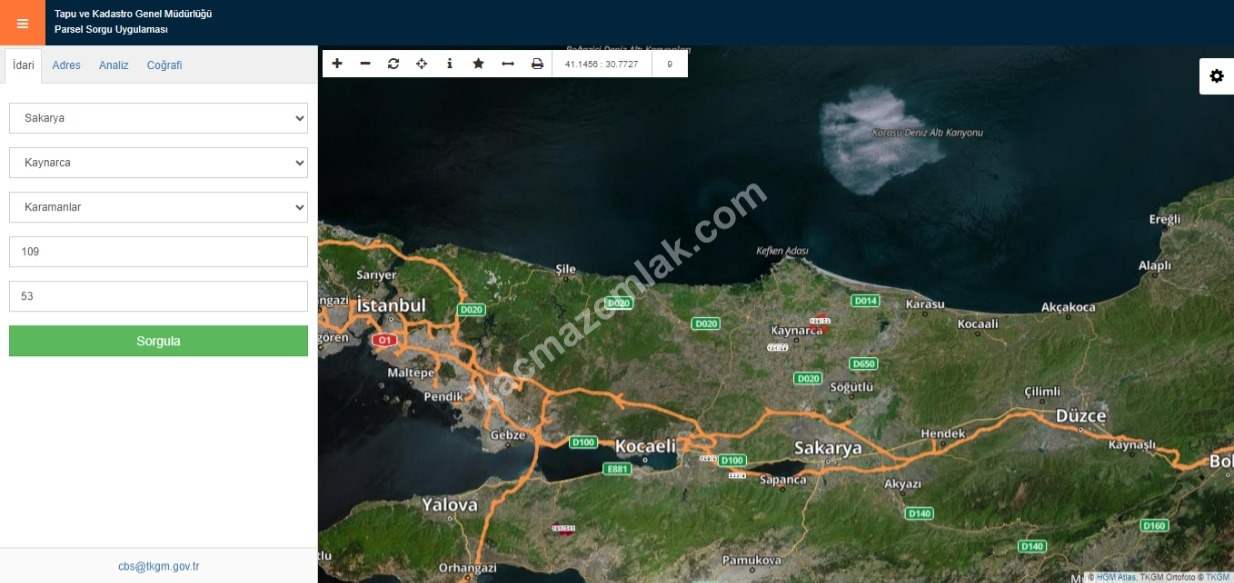Click the zoom in plus icon
1234x583 pixels.
[x=337, y=64]
